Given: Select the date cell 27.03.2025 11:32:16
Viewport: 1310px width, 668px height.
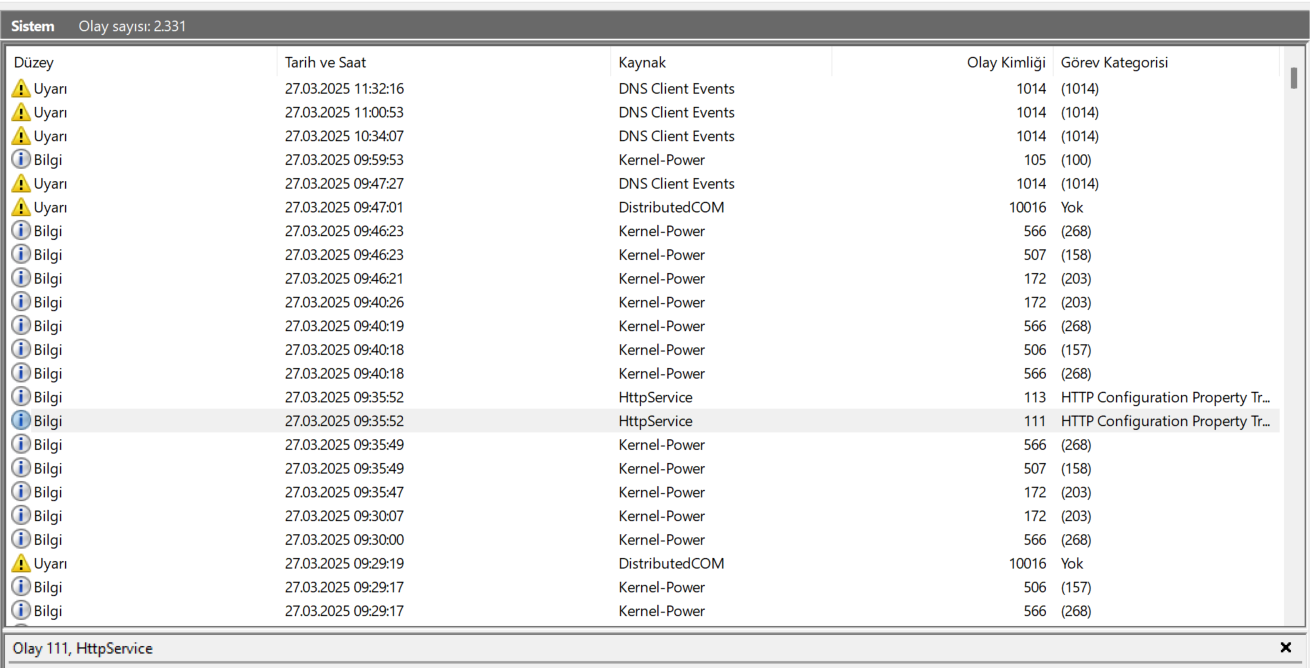Looking at the screenshot, I should (344, 89).
